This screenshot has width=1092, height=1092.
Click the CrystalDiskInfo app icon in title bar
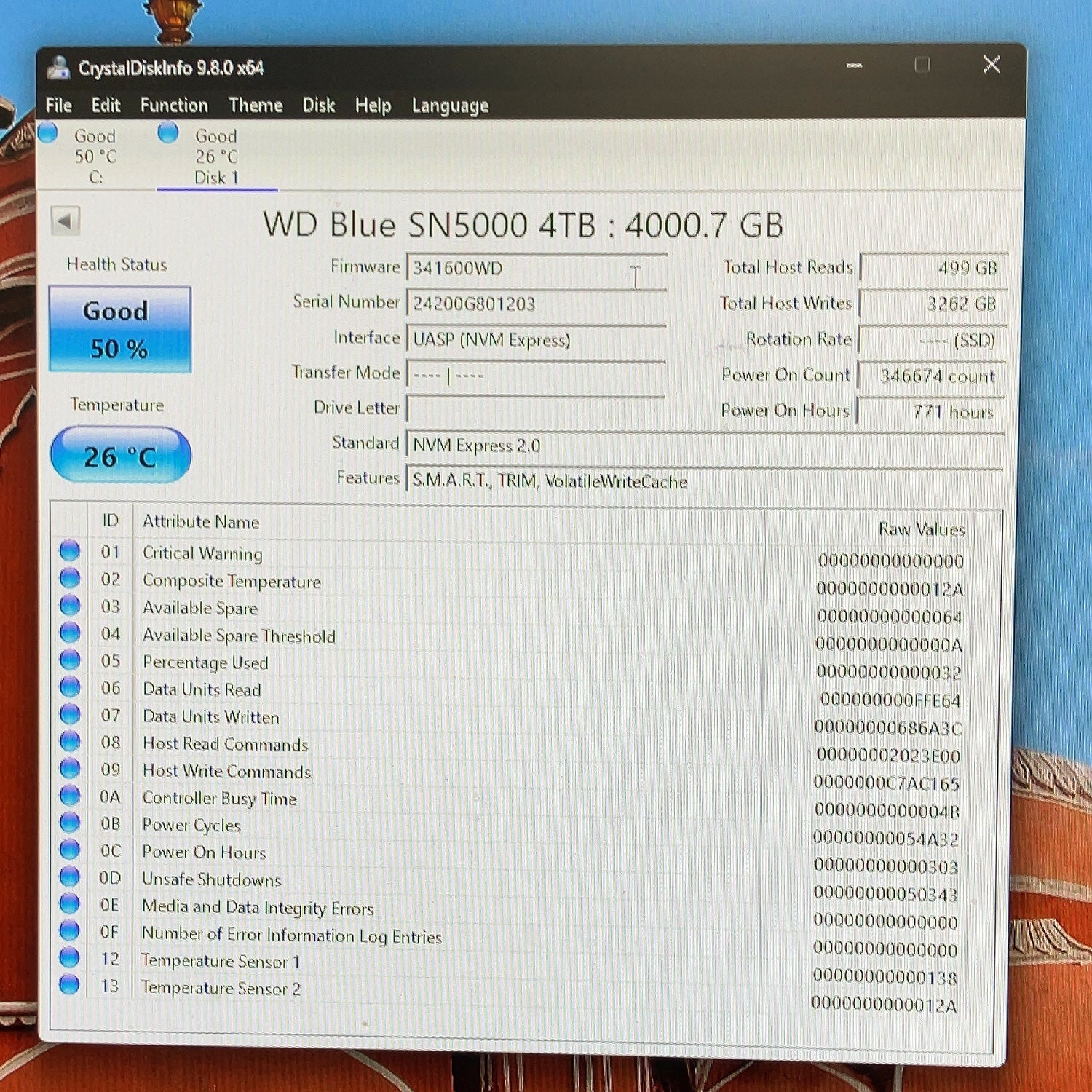58,67
